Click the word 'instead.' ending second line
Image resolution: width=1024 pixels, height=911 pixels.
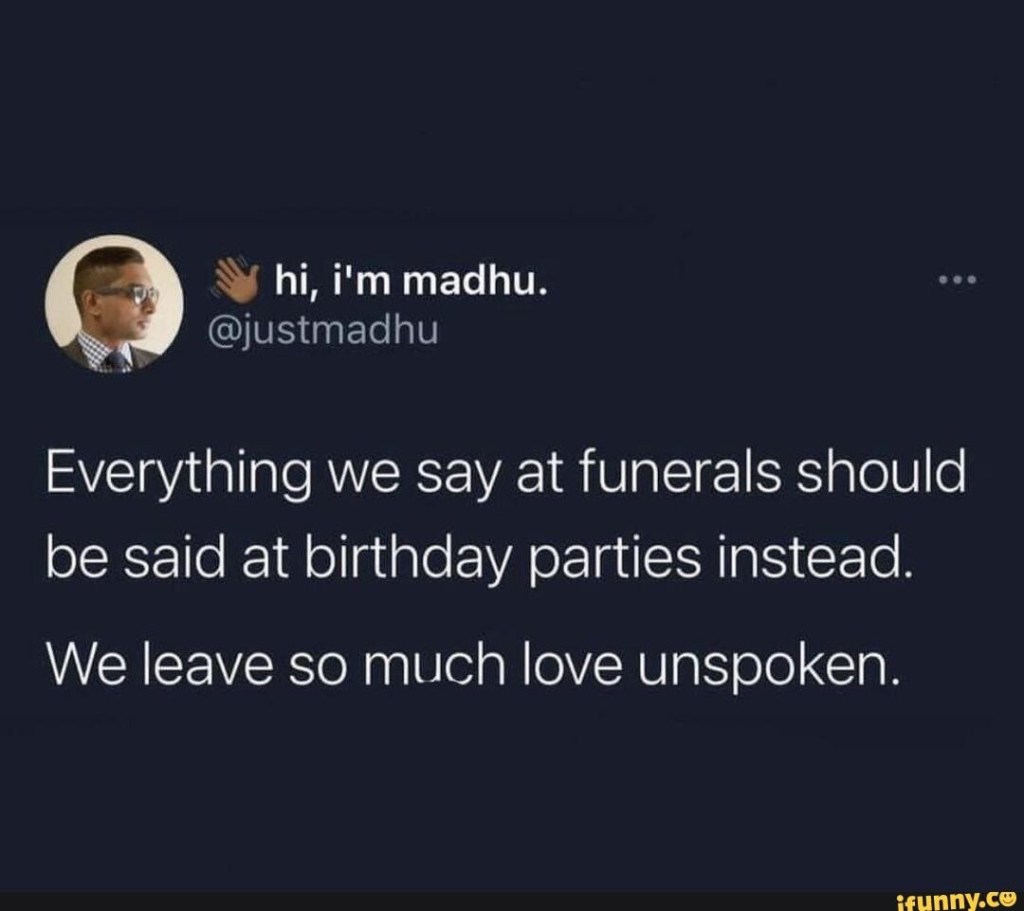click(814, 558)
